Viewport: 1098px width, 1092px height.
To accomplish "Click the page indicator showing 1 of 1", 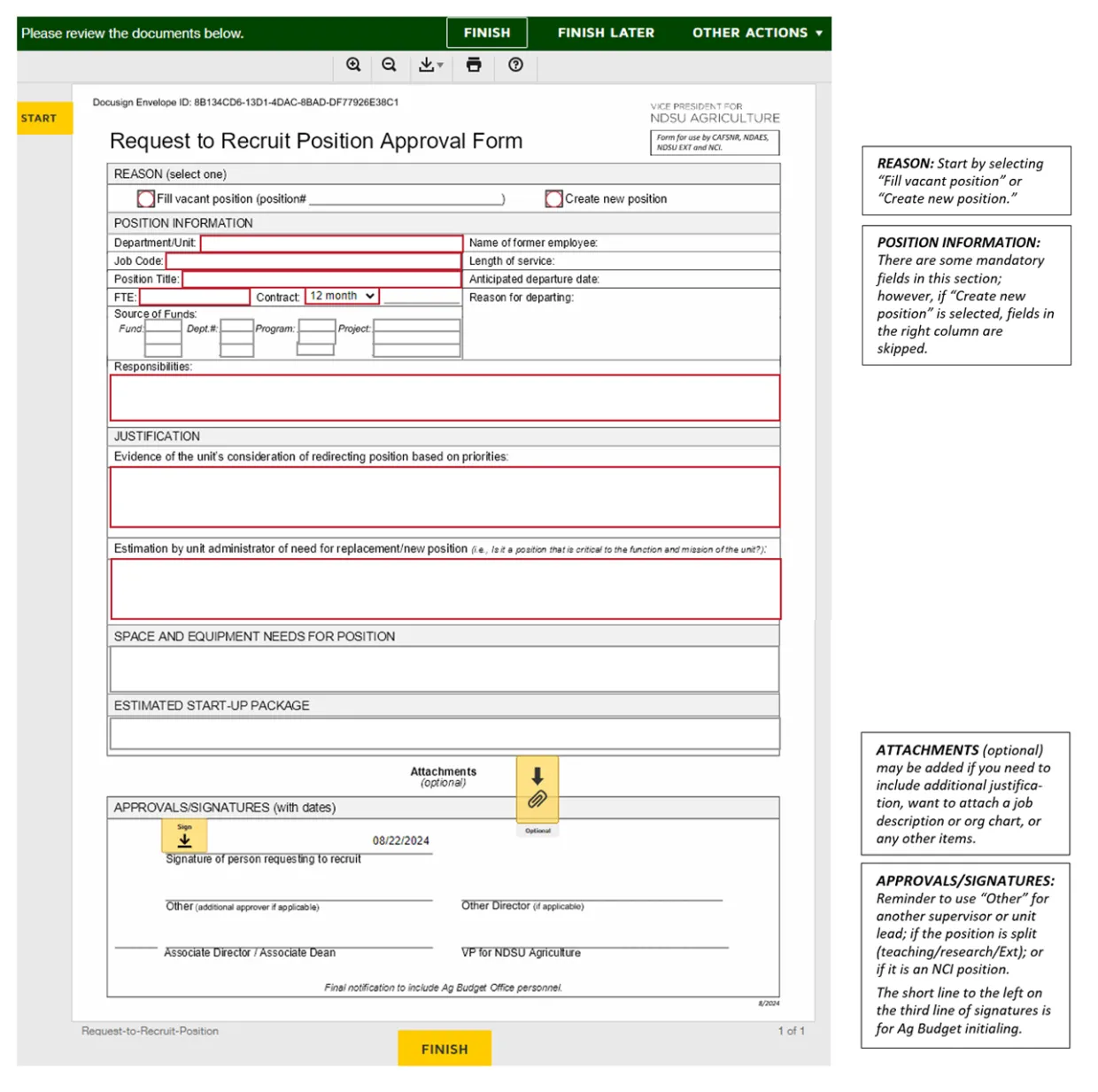I will (791, 1030).
